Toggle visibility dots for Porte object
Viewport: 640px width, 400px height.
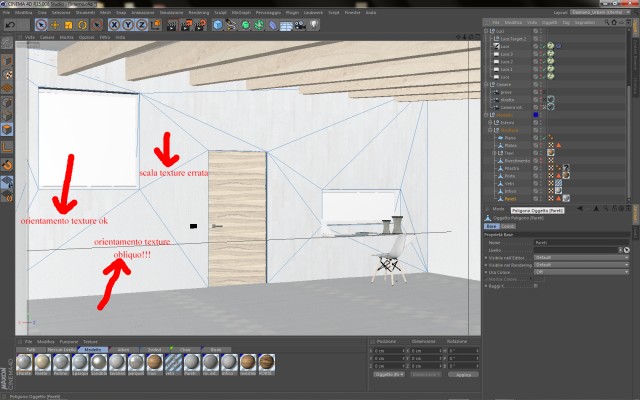click(541, 176)
